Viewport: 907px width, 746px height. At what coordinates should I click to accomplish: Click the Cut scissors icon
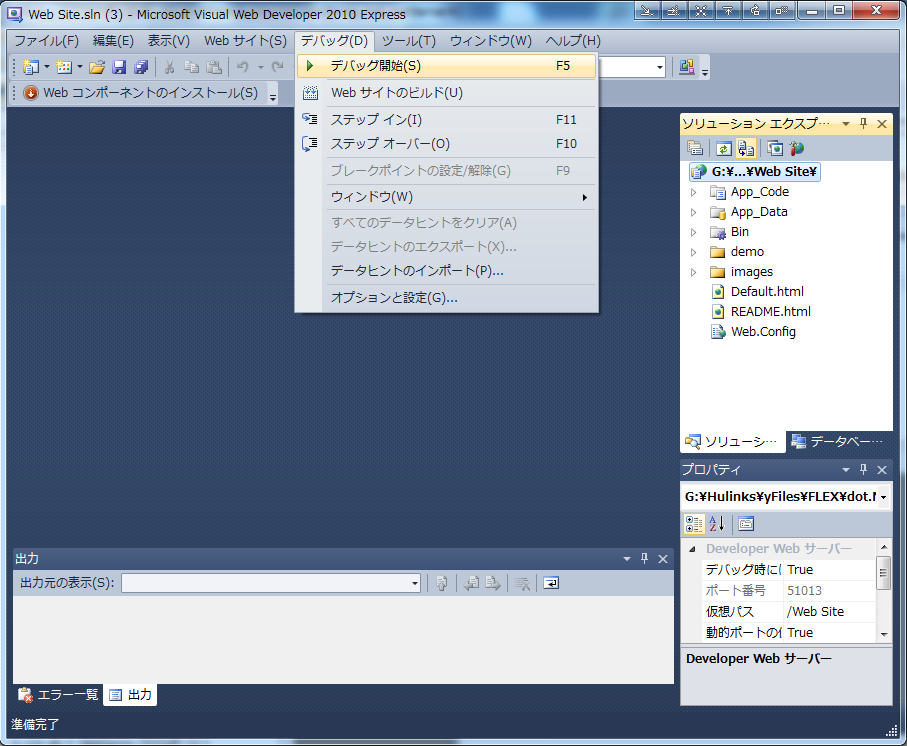click(x=169, y=67)
